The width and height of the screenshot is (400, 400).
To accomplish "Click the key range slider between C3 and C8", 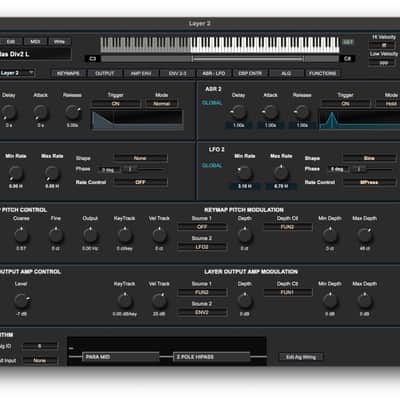I will 220,59.
